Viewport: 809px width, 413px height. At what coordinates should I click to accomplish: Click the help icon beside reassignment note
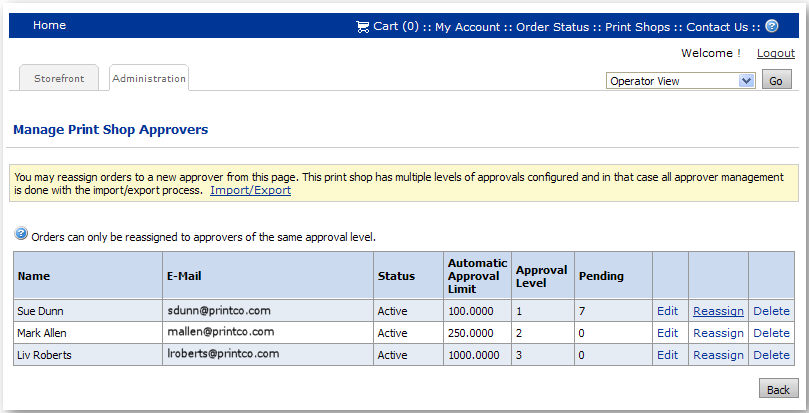pyautogui.click(x=21, y=234)
